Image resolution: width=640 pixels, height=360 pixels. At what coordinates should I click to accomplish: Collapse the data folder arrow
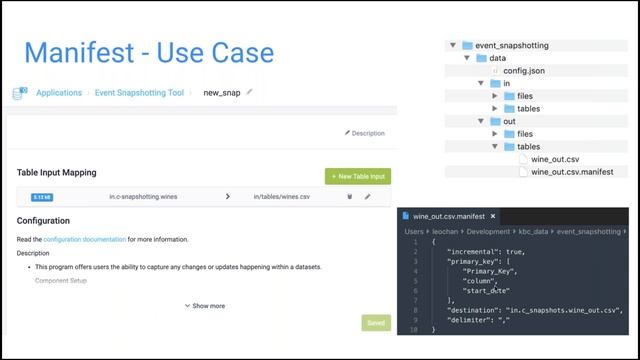click(x=467, y=58)
